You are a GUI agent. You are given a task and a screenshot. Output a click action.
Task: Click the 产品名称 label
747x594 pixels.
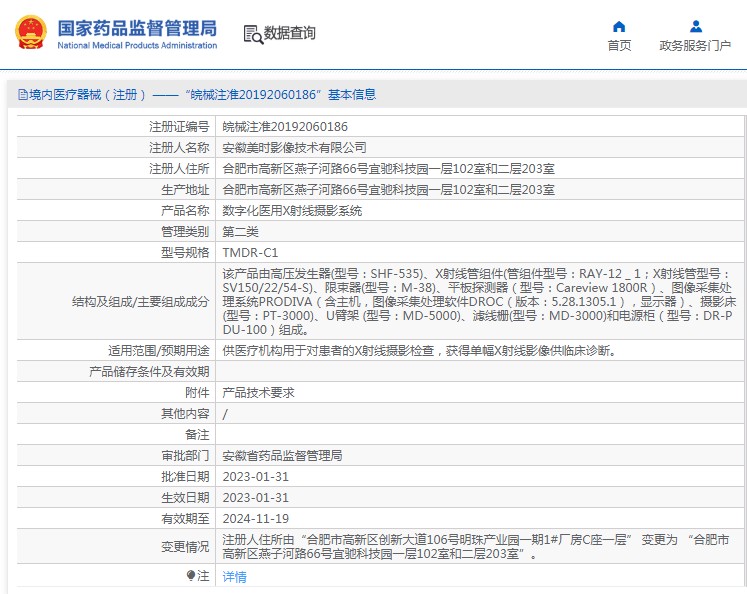[185, 211]
